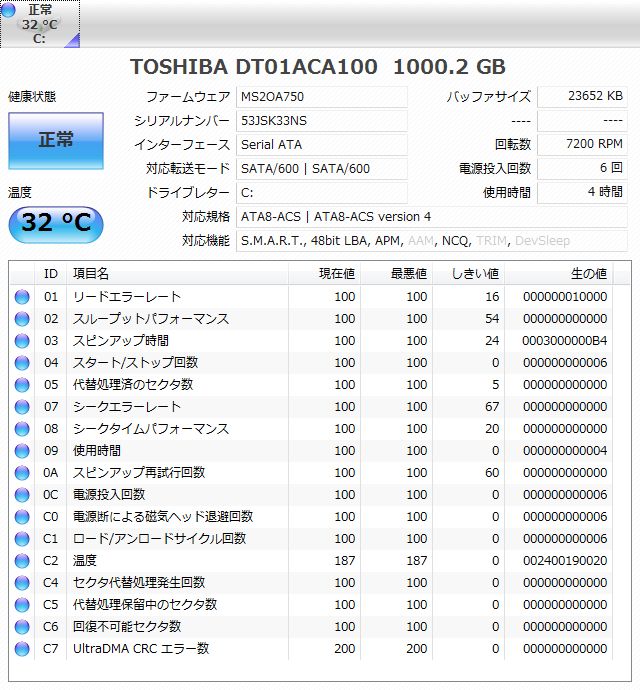This screenshot has width=640, height=690.
Task: Click the drive letter field C:
Action: [322, 193]
